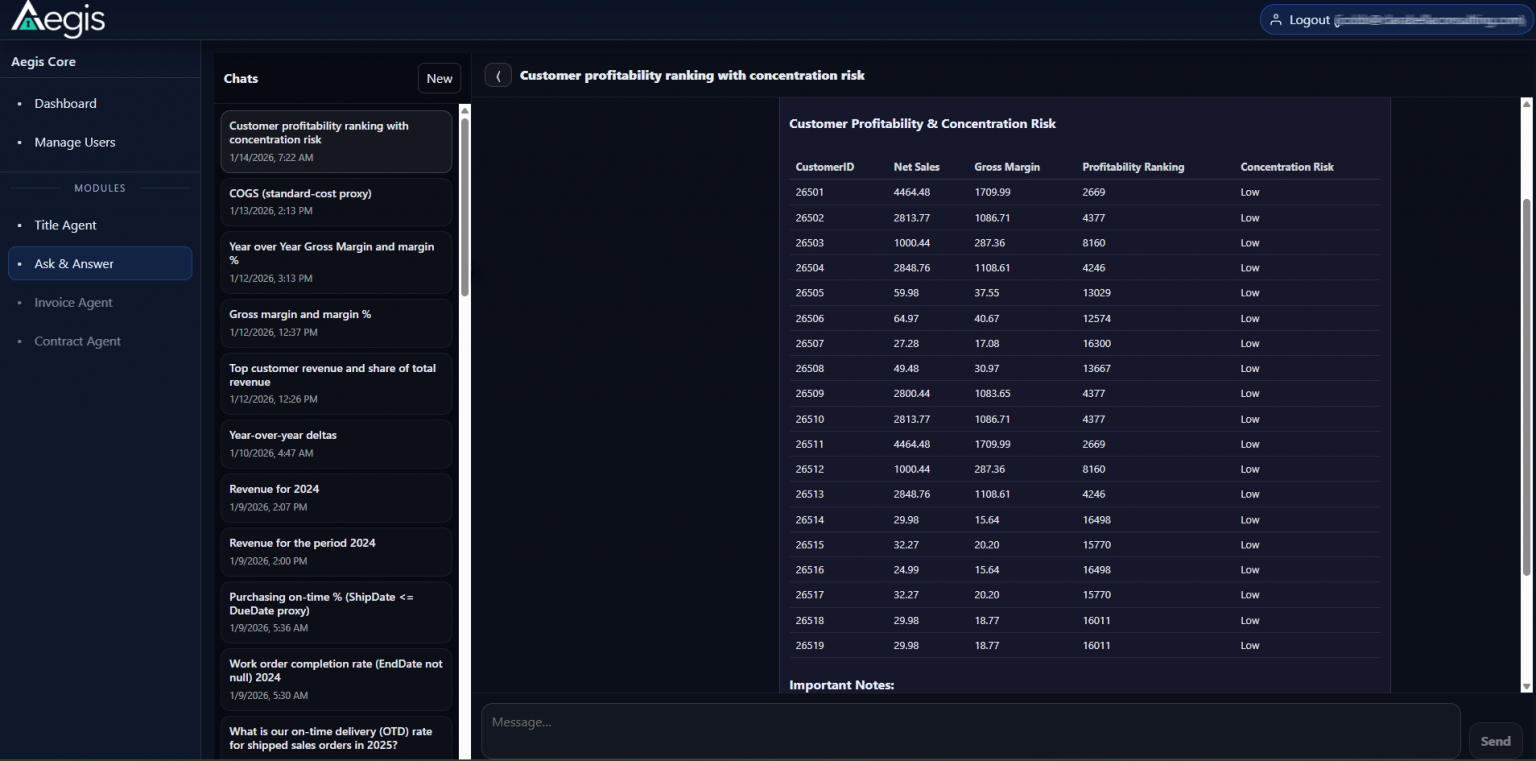Open the Revenue for 2024 chat
This screenshot has height=761, width=1536.
pos(336,497)
